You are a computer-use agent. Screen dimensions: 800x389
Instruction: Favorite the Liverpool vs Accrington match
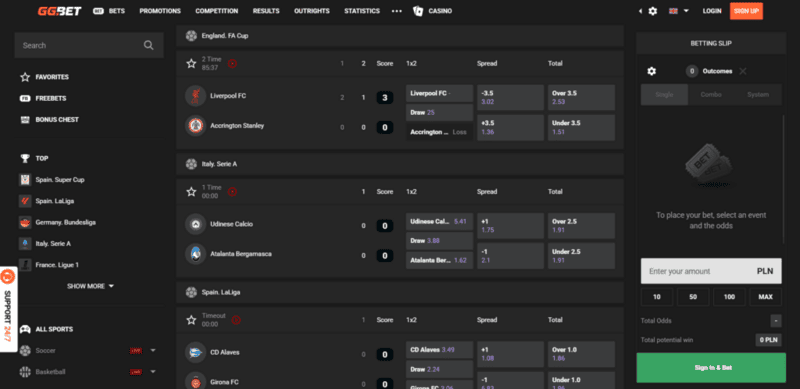coord(191,64)
